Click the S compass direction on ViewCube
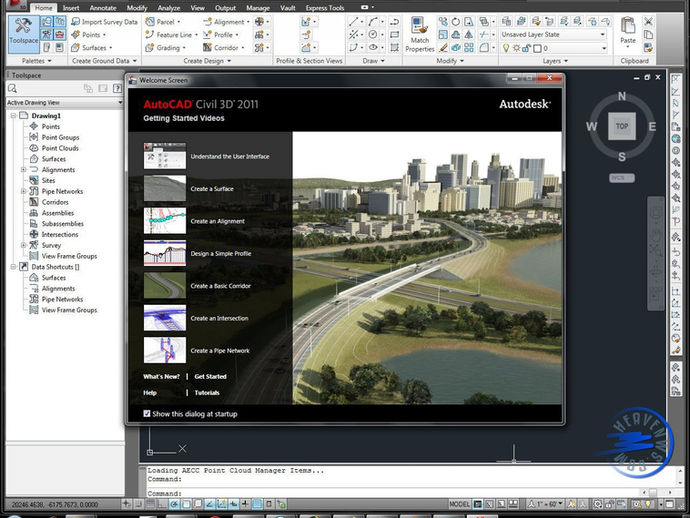 tap(622, 157)
